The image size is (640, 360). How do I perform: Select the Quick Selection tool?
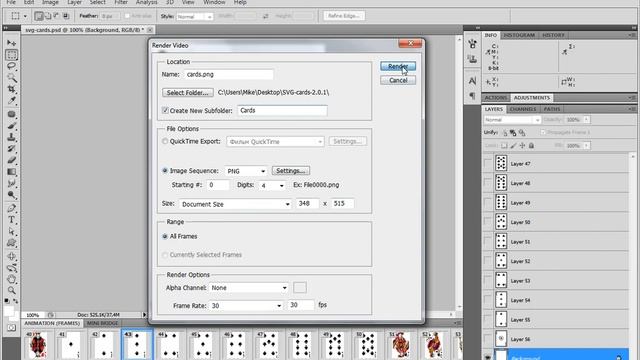[x=11, y=78]
